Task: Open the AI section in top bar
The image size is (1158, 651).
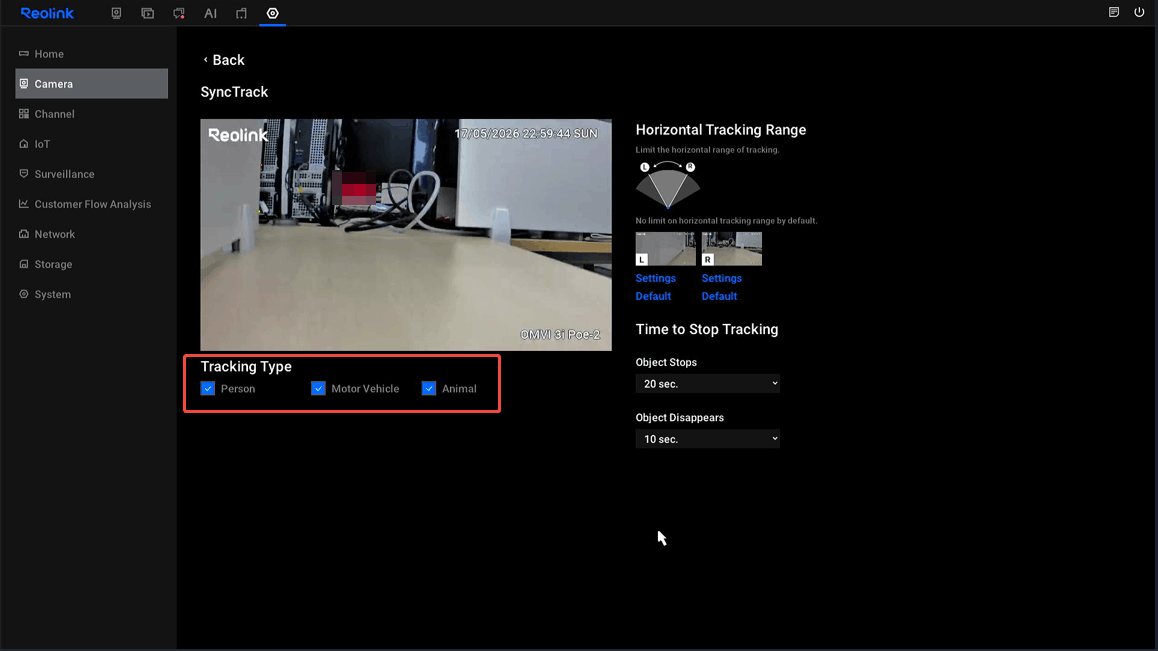Action: 210,13
